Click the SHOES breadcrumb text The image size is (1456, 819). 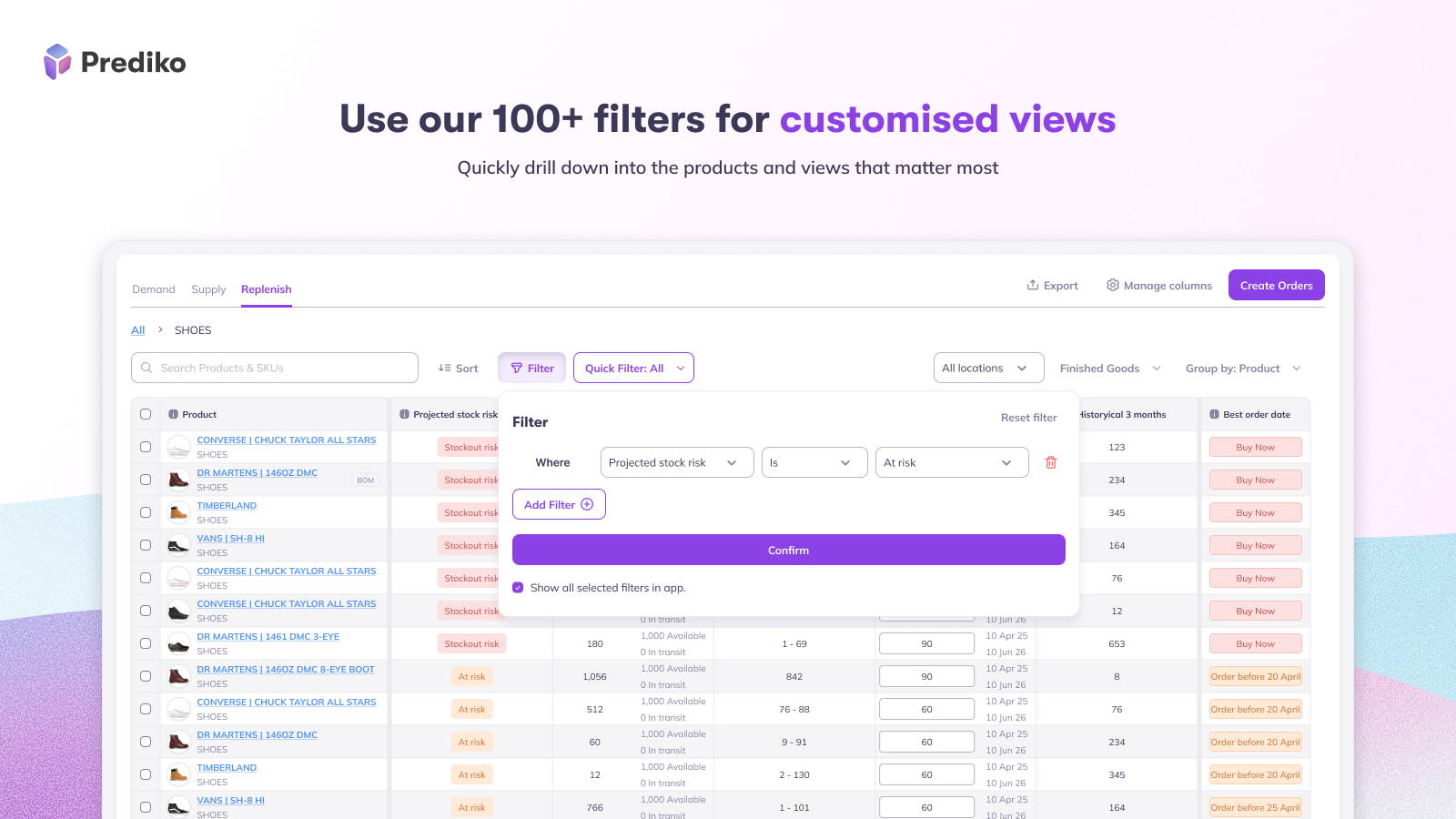[193, 329]
